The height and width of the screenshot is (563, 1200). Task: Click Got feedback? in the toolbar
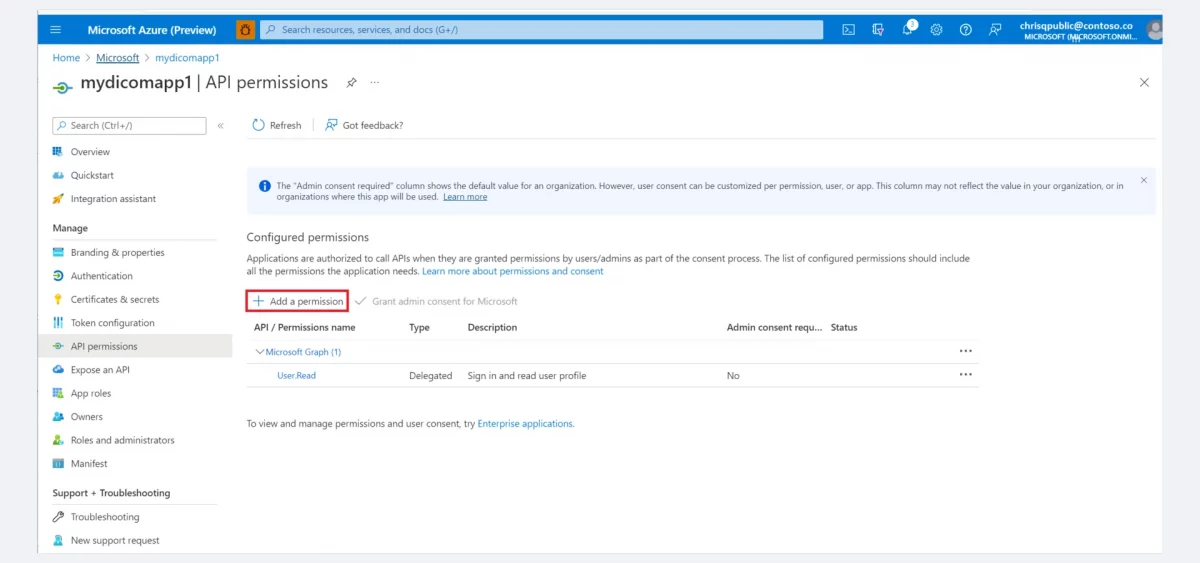pos(364,125)
